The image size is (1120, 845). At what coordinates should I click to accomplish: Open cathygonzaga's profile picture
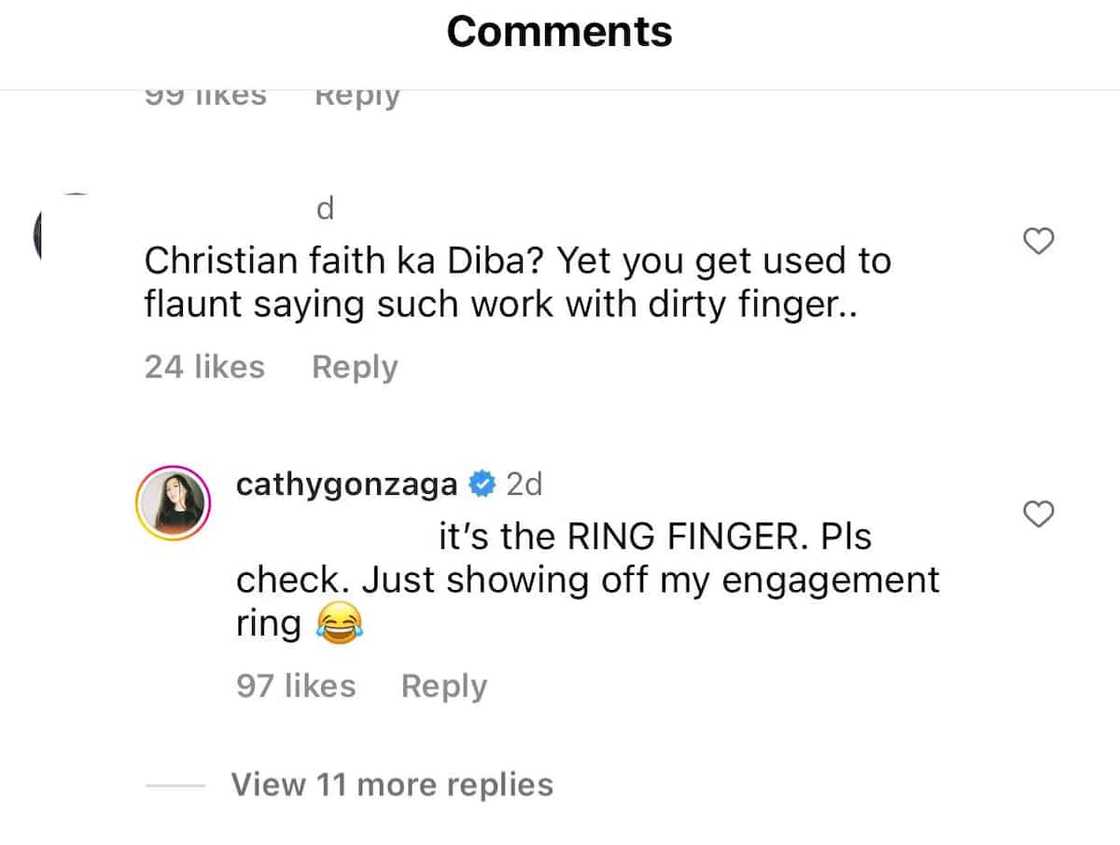171,499
